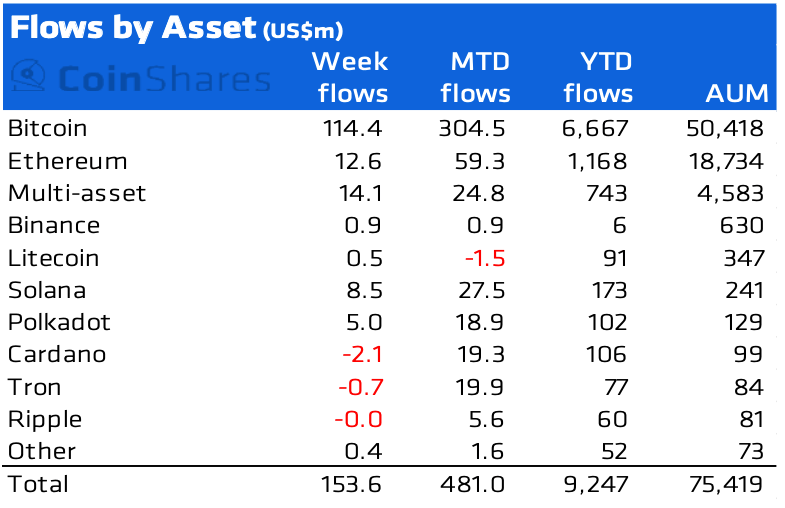Select the AUM column header

tap(735, 94)
